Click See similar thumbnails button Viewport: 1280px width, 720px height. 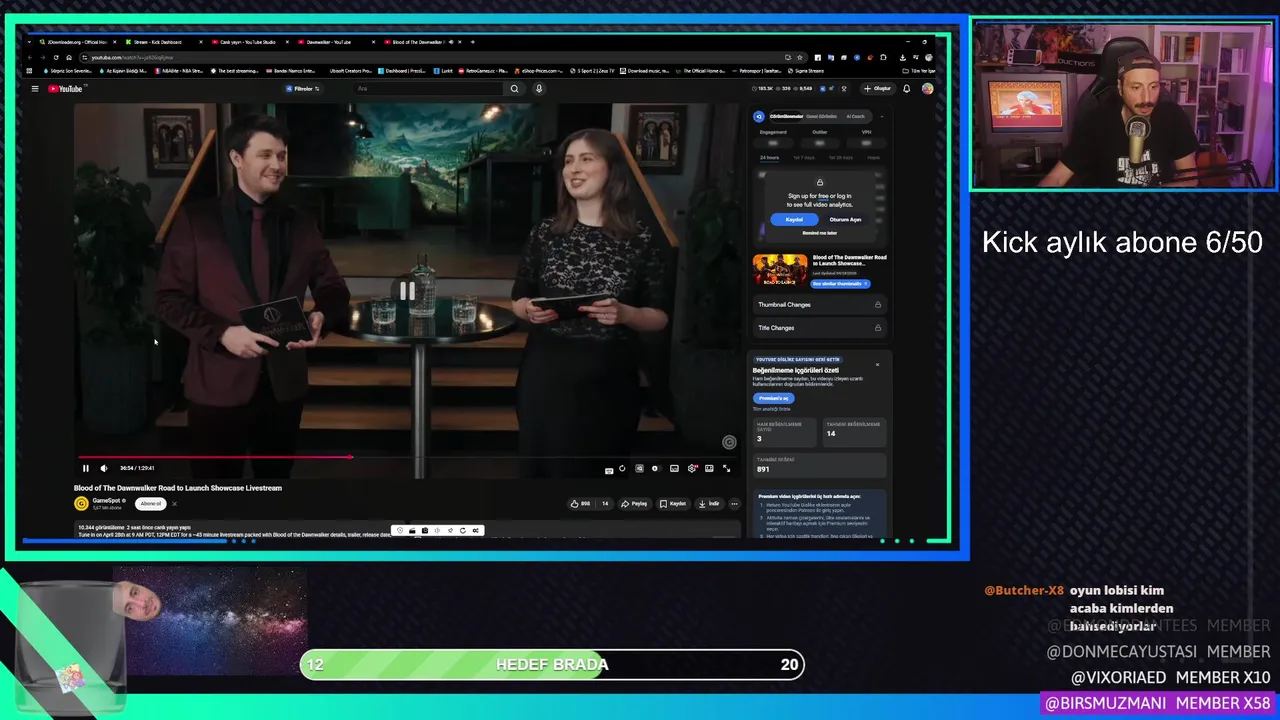840,284
